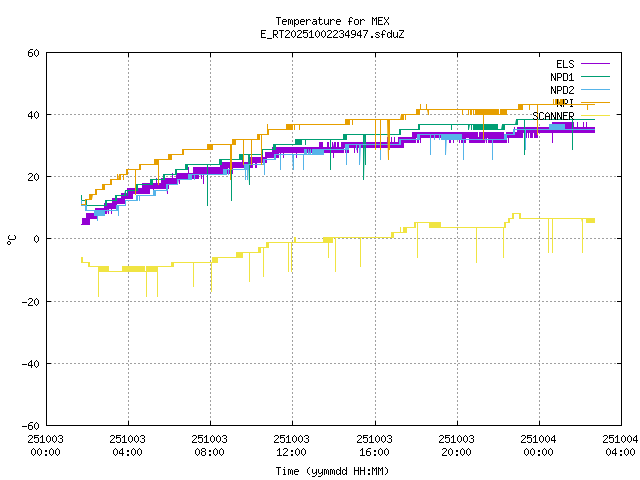Click the NPD2 legend entry text
Image resolution: width=640 pixels, height=480 pixels.
tap(561, 90)
